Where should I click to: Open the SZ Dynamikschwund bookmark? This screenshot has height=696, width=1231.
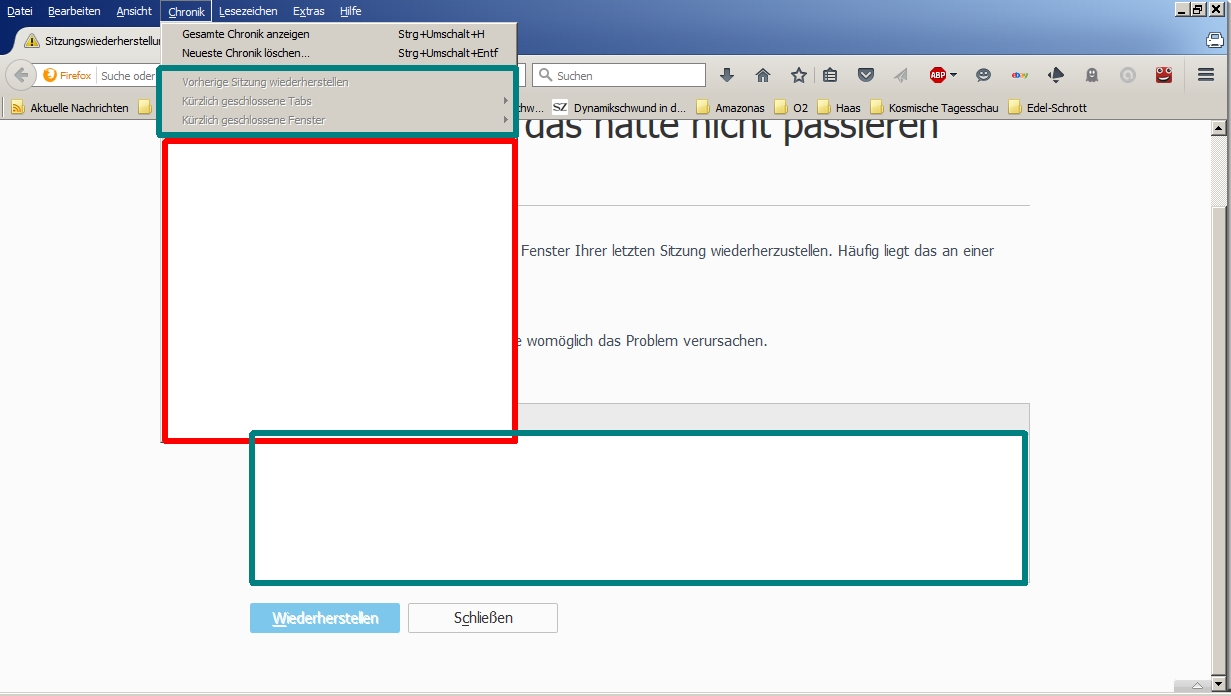point(619,107)
